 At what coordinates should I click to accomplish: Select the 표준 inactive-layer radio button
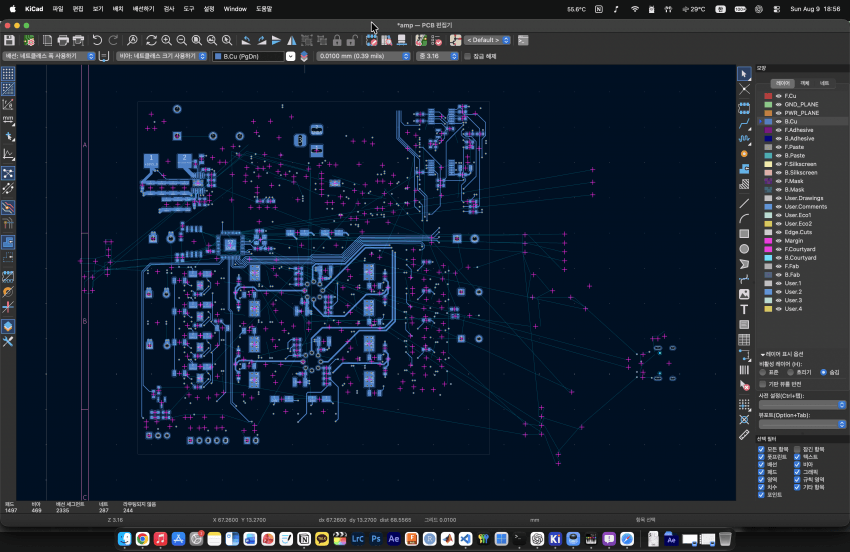[763, 373]
